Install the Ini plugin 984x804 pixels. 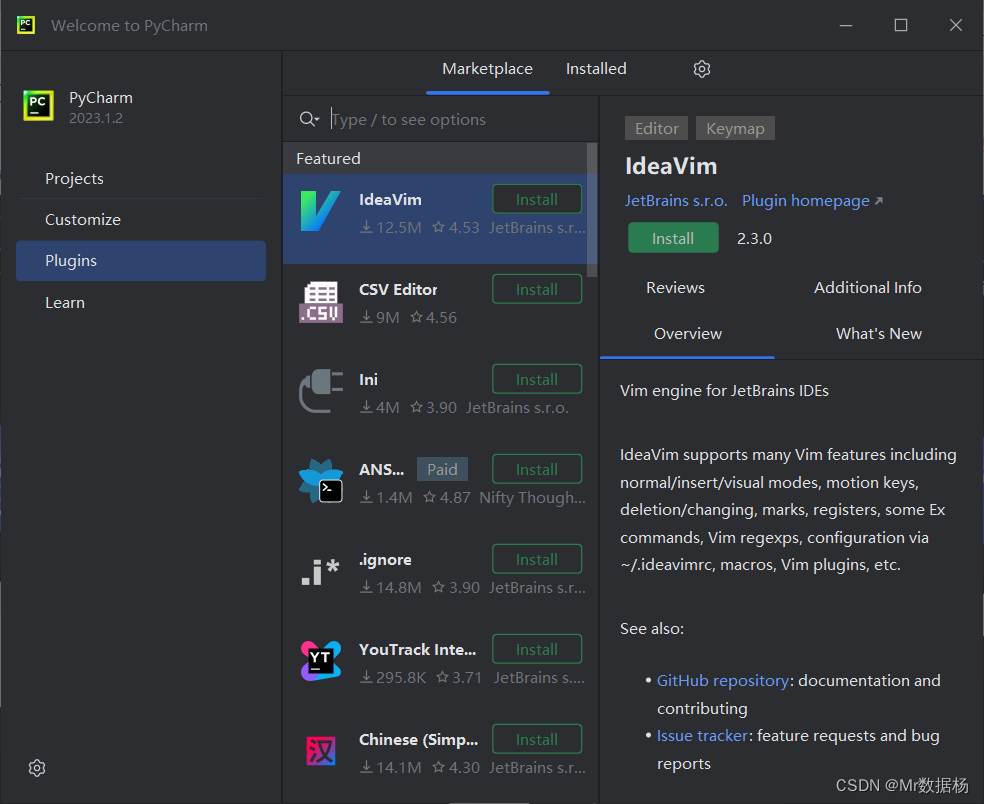537,379
